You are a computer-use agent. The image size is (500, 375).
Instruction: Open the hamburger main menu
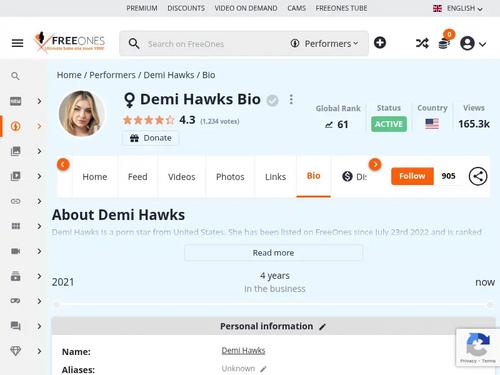tap(17, 43)
